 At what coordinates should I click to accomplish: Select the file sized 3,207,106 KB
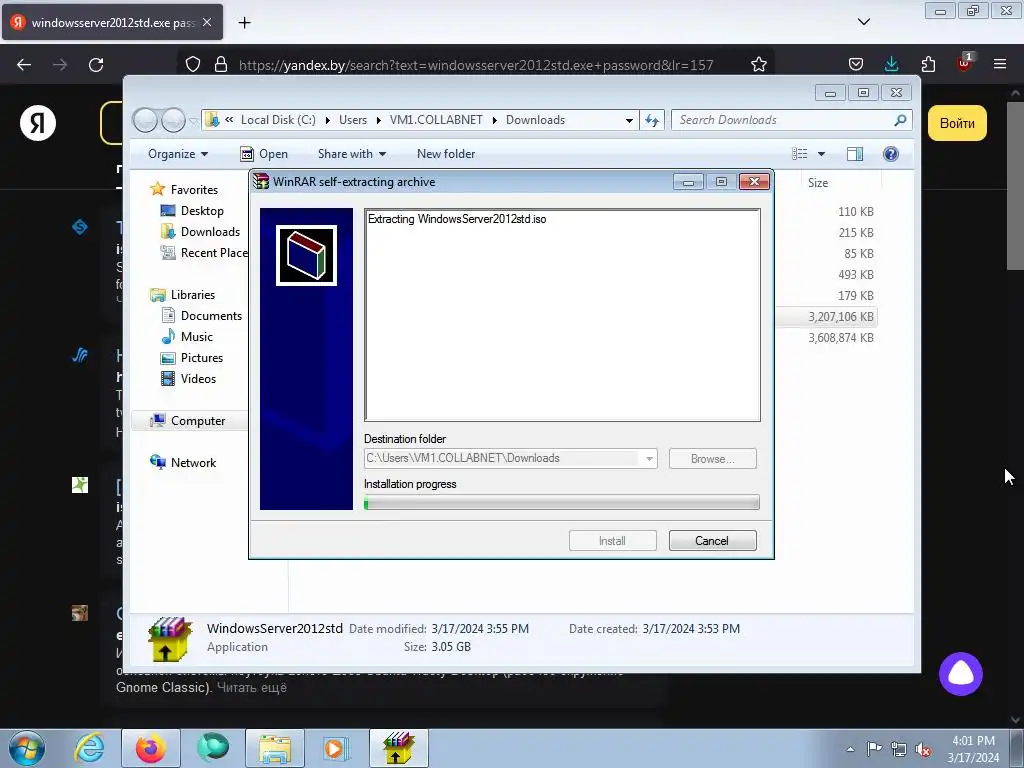(840, 317)
